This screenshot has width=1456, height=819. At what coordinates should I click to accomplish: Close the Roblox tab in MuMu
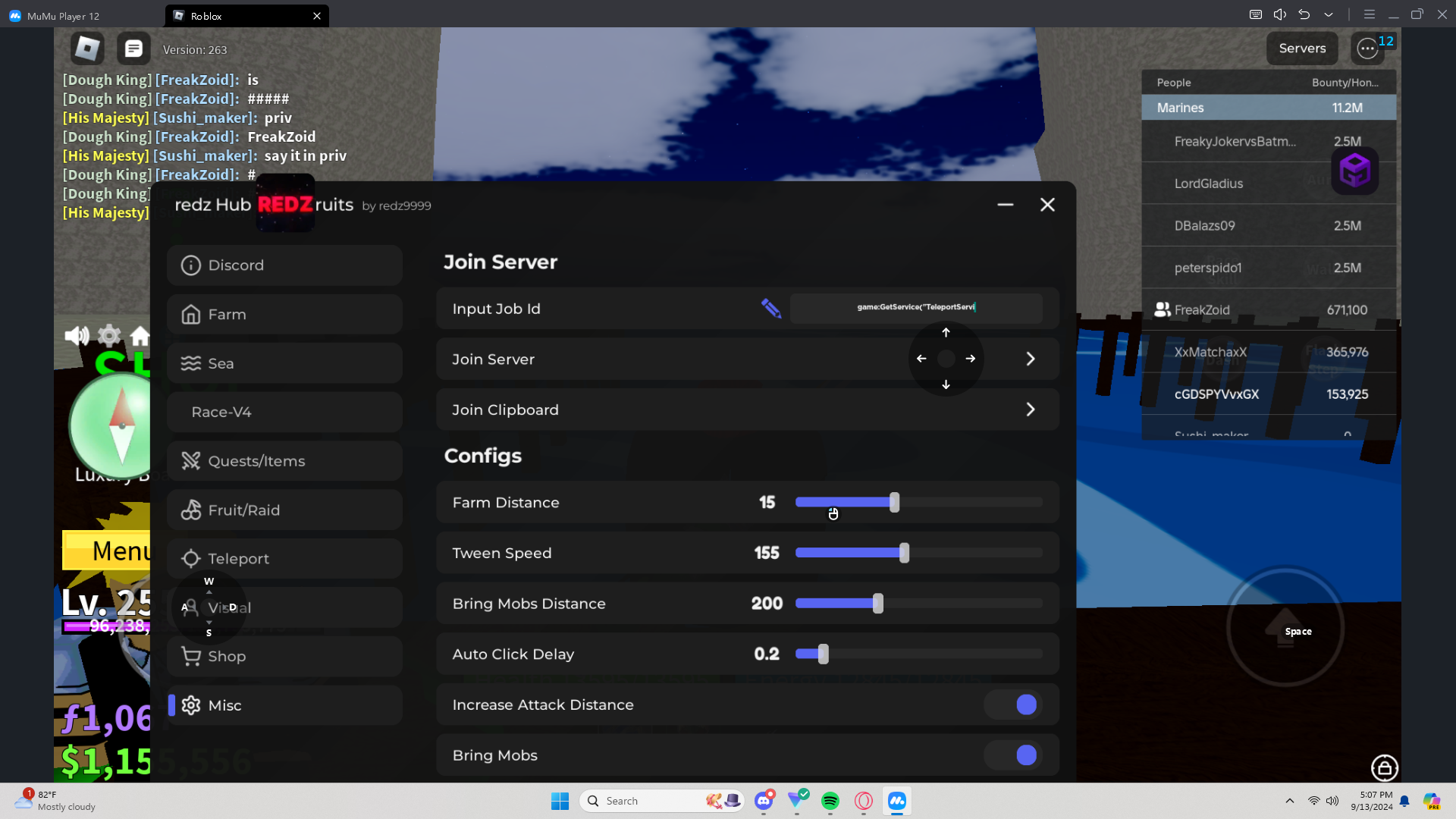point(317,15)
